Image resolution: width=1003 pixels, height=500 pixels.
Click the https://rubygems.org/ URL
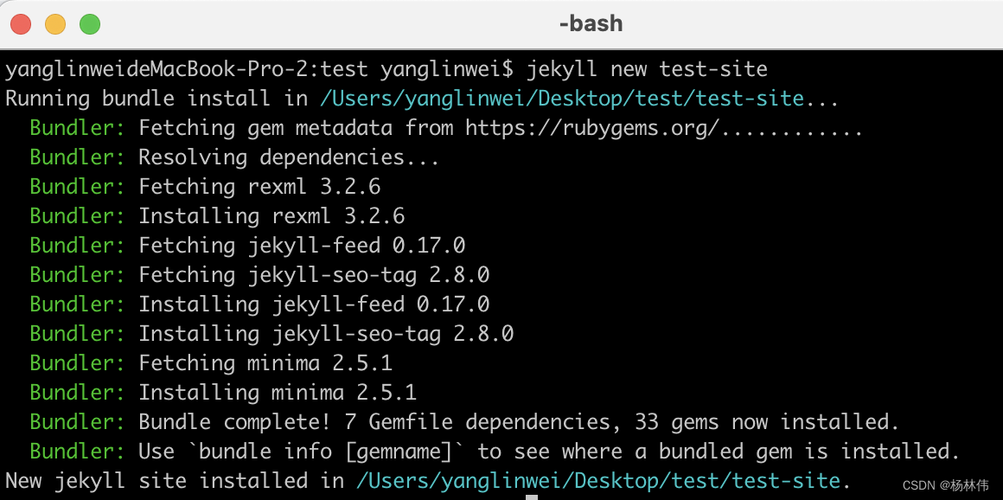(592, 128)
